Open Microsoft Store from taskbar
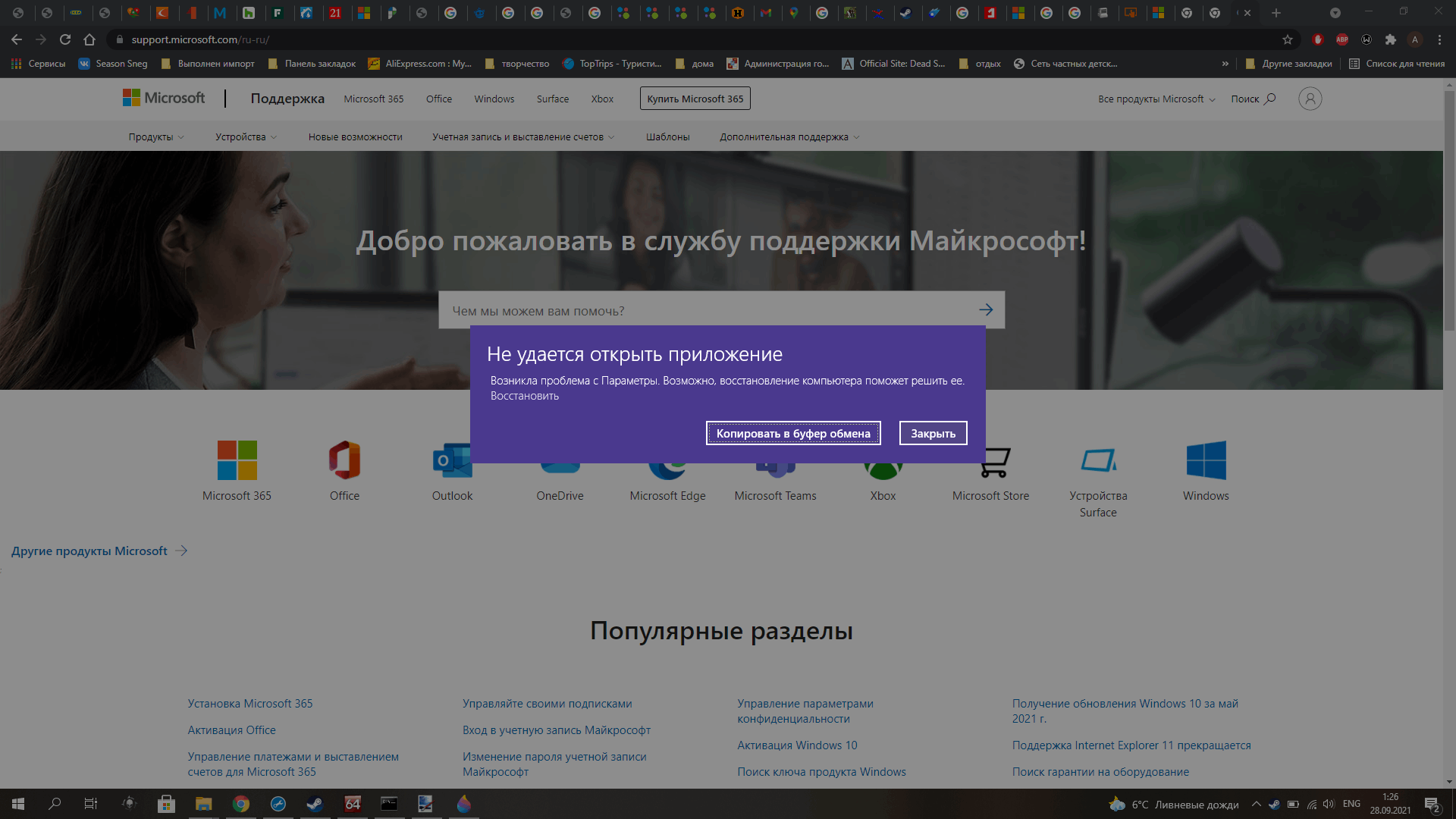This screenshot has width=1456, height=819. (166, 804)
